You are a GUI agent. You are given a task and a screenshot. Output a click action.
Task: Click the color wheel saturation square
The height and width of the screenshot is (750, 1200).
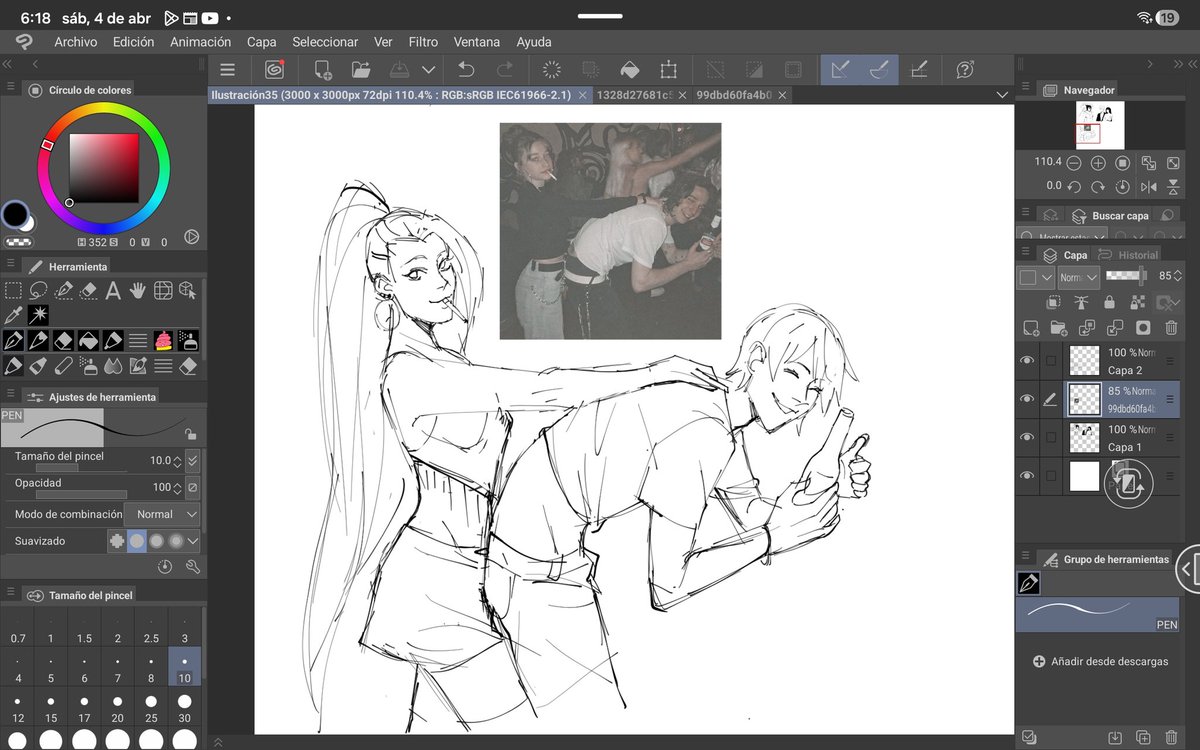(x=103, y=168)
